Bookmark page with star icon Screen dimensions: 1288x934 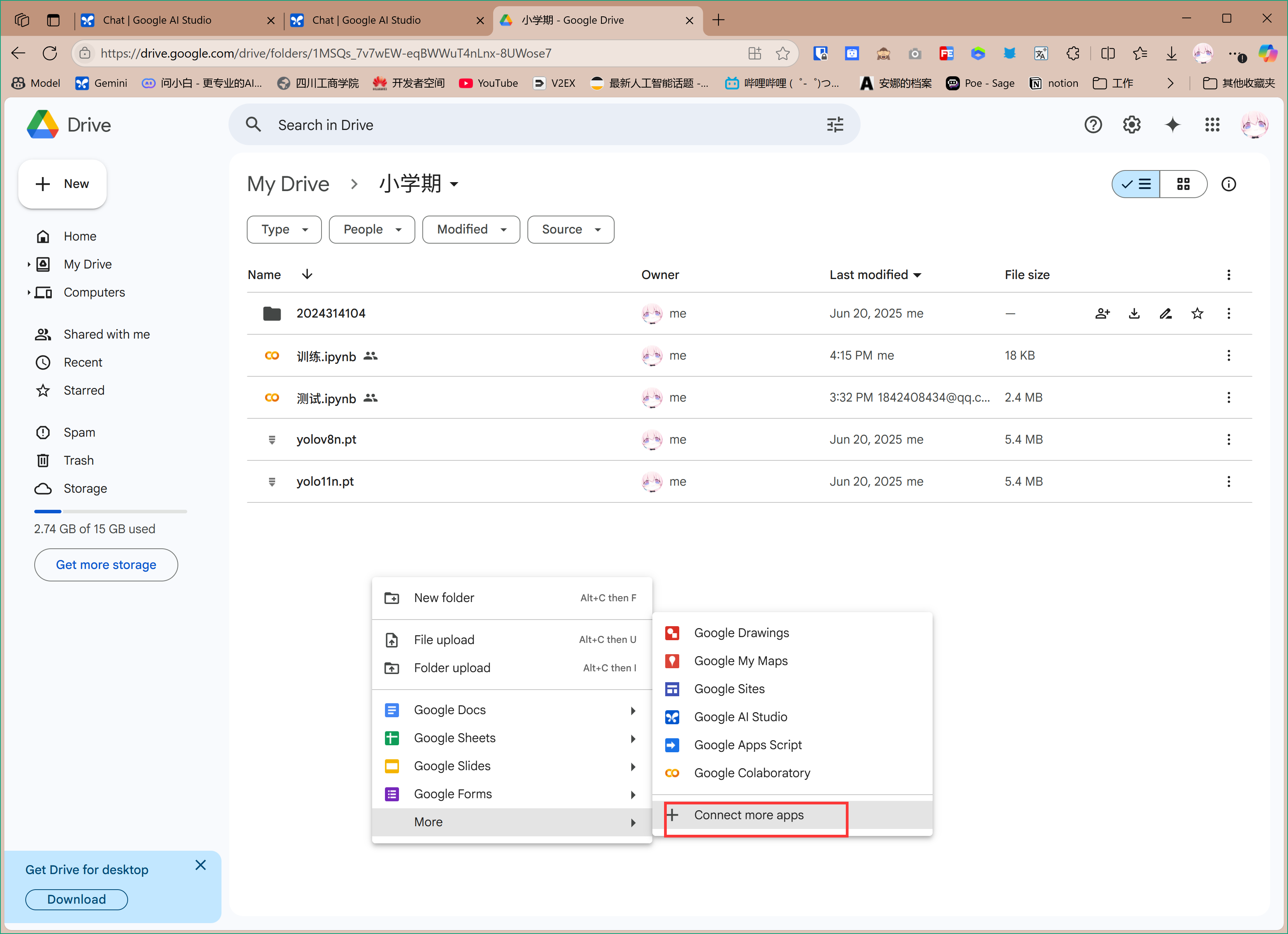click(x=782, y=53)
